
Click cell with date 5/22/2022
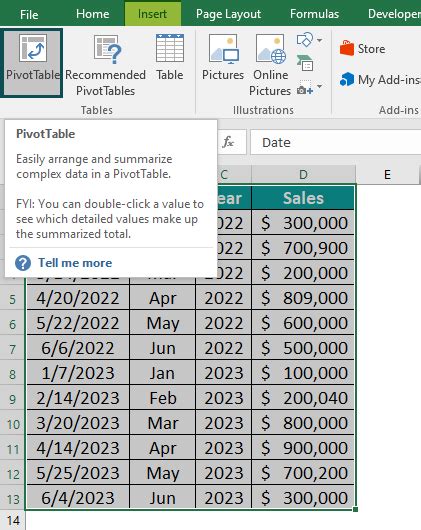coord(78,323)
